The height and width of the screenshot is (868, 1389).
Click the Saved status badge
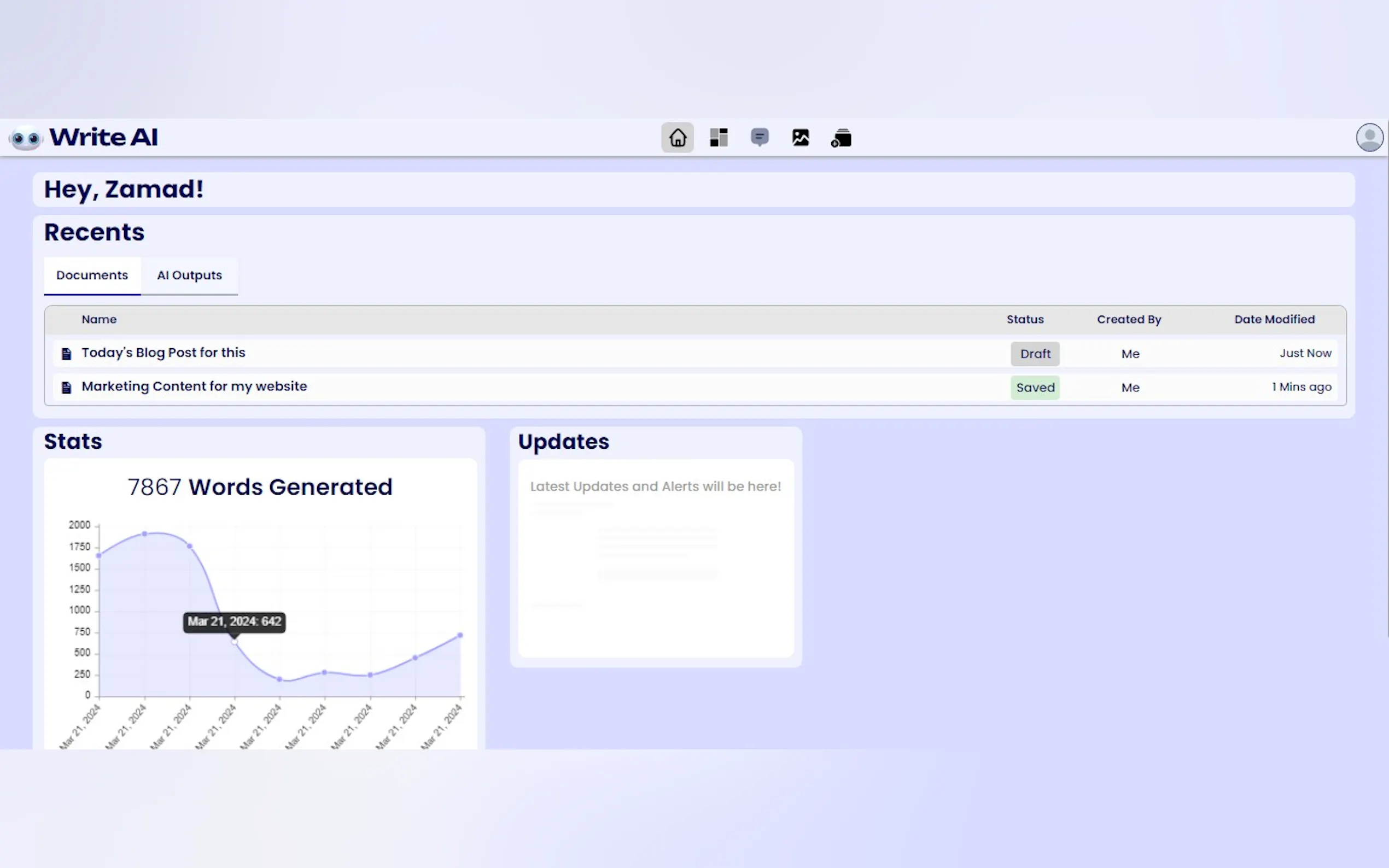pyautogui.click(x=1035, y=388)
